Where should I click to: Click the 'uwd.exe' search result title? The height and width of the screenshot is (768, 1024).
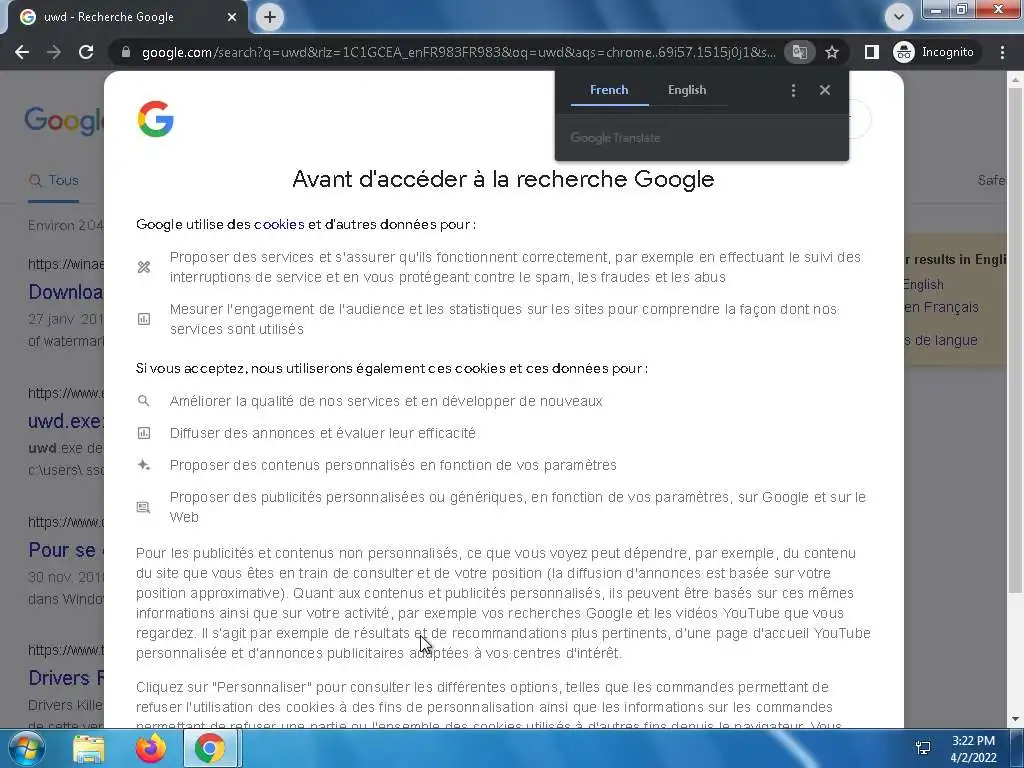pos(65,421)
